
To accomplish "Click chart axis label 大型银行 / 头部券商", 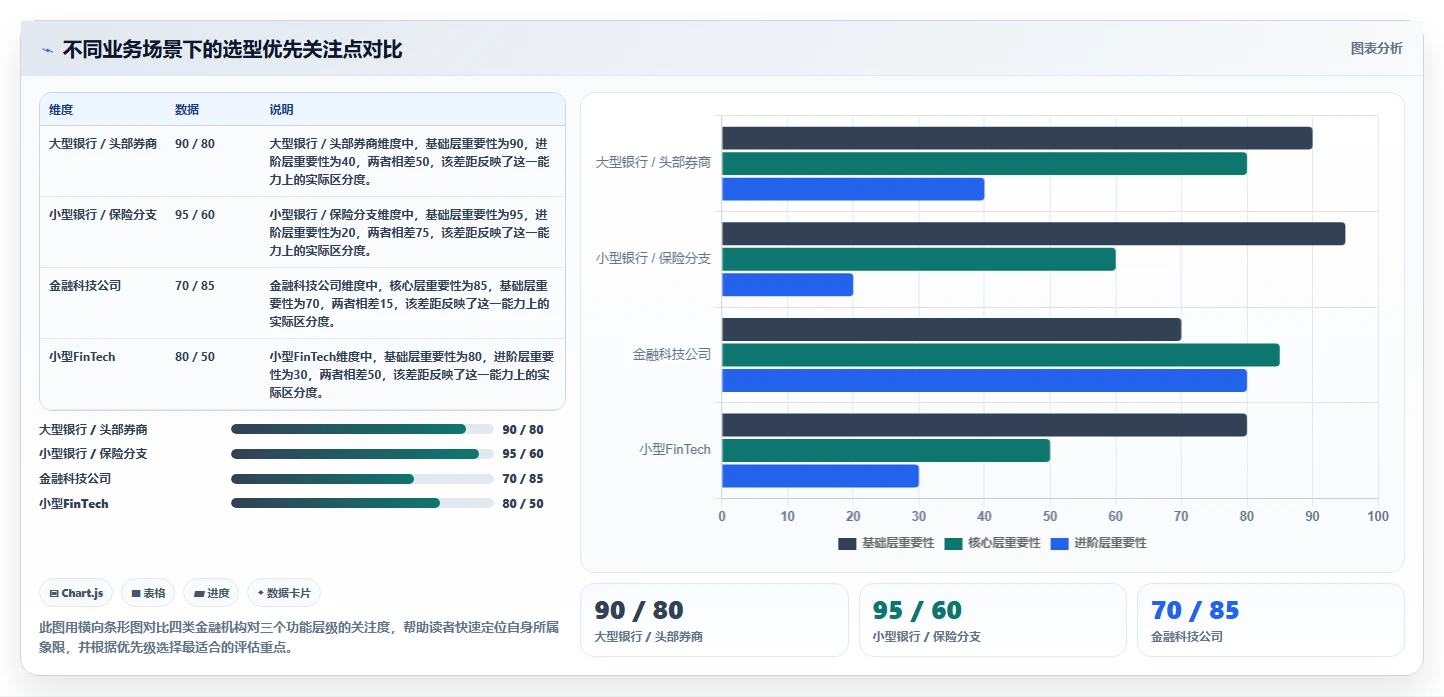I will pos(653,162).
